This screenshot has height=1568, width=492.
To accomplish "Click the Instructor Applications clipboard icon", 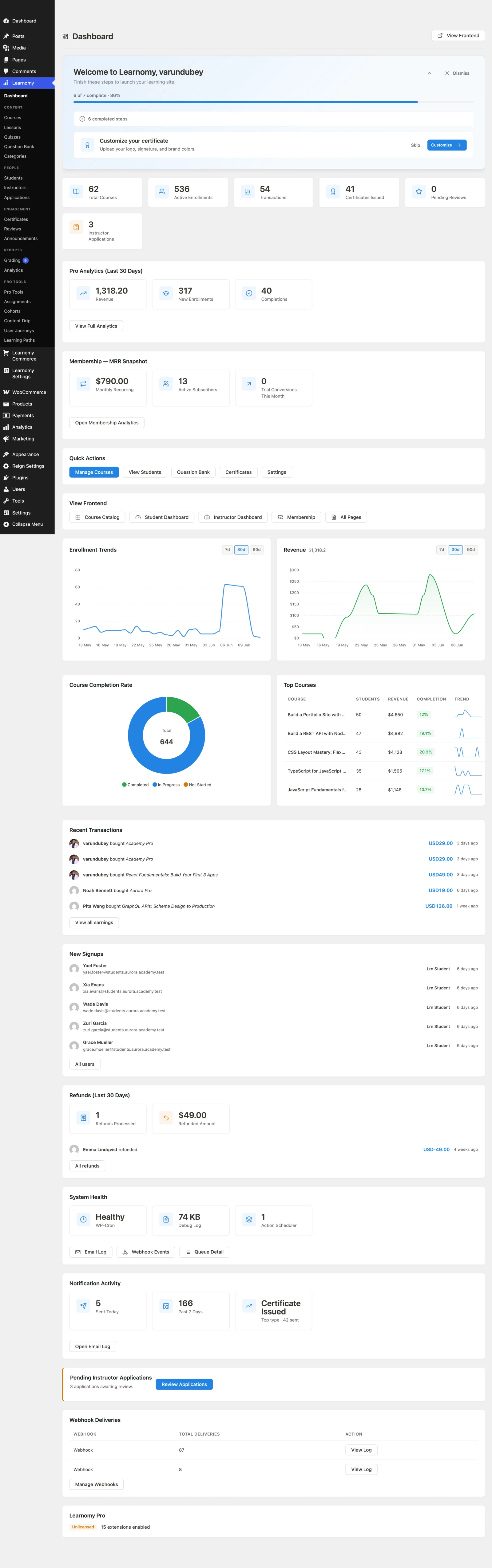I will [76, 227].
